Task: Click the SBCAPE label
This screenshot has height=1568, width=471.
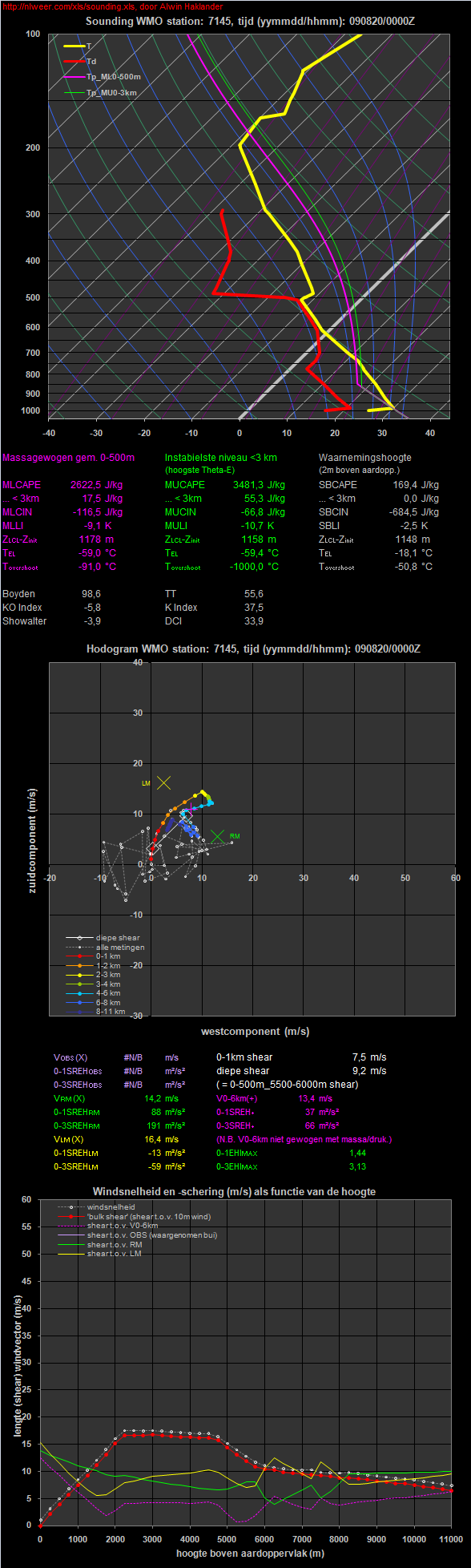Action: (x=338, y=485)
